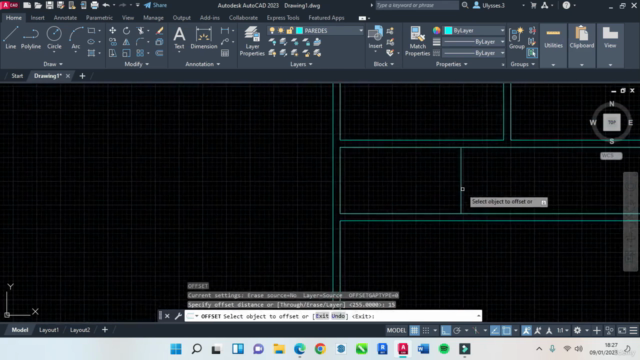
Task: Select the multiline Text tool
Action: coord(179,38)
